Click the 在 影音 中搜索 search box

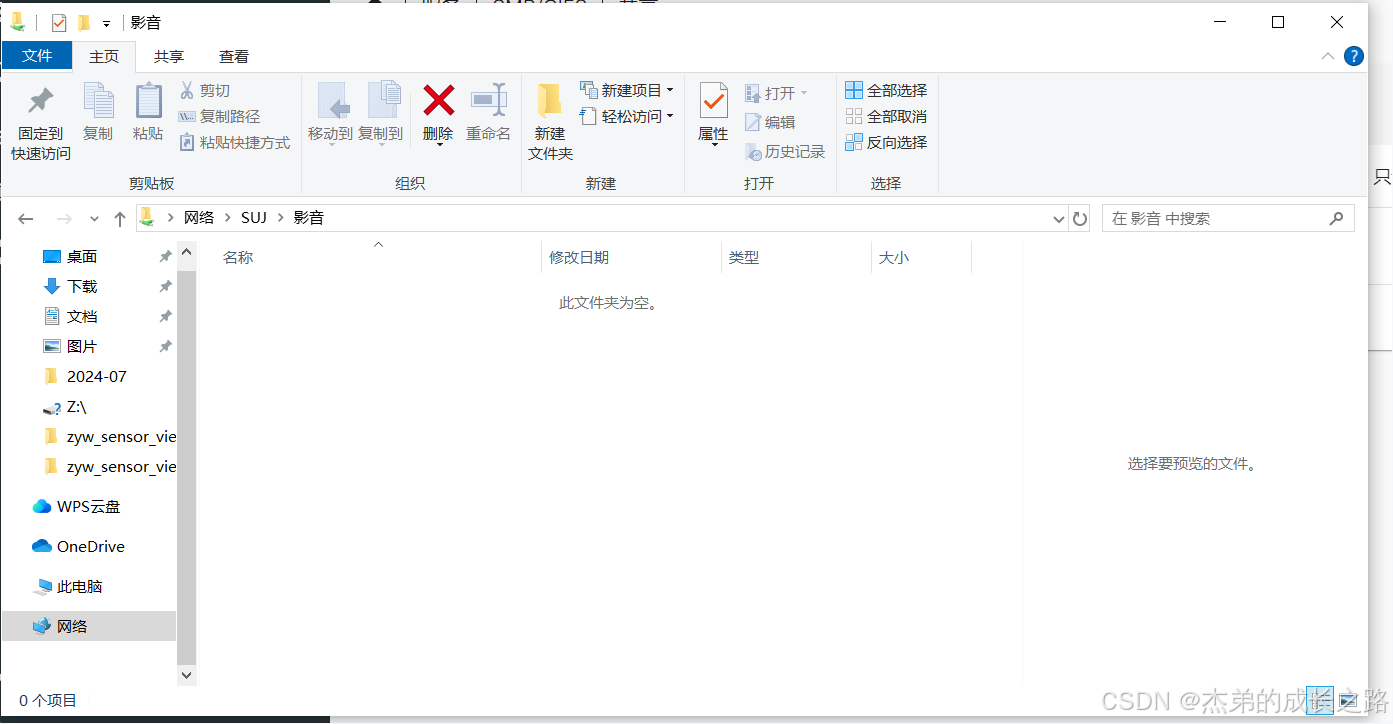1215,218
